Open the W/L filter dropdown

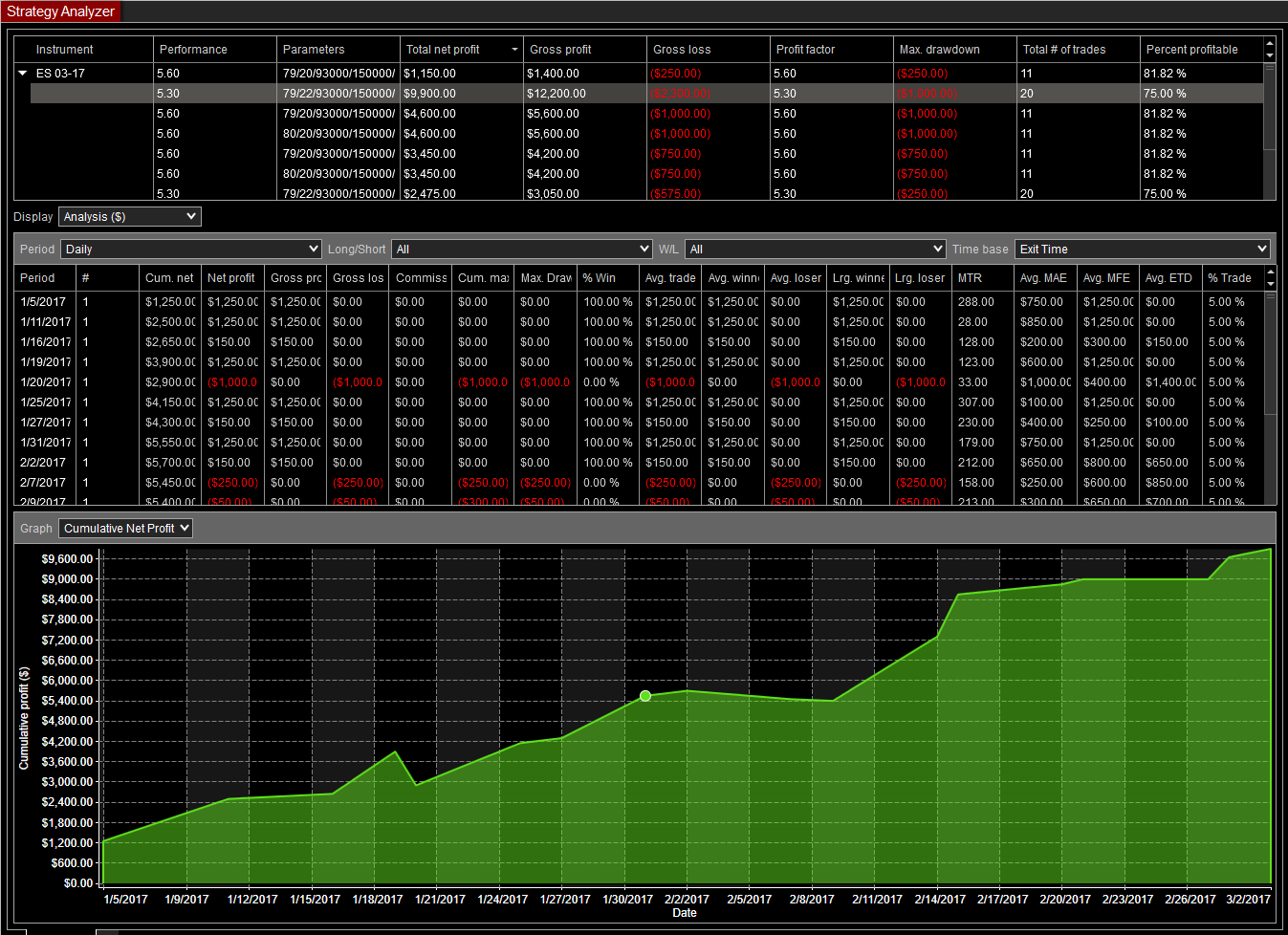pyautogui.click(x=816, y=250)
